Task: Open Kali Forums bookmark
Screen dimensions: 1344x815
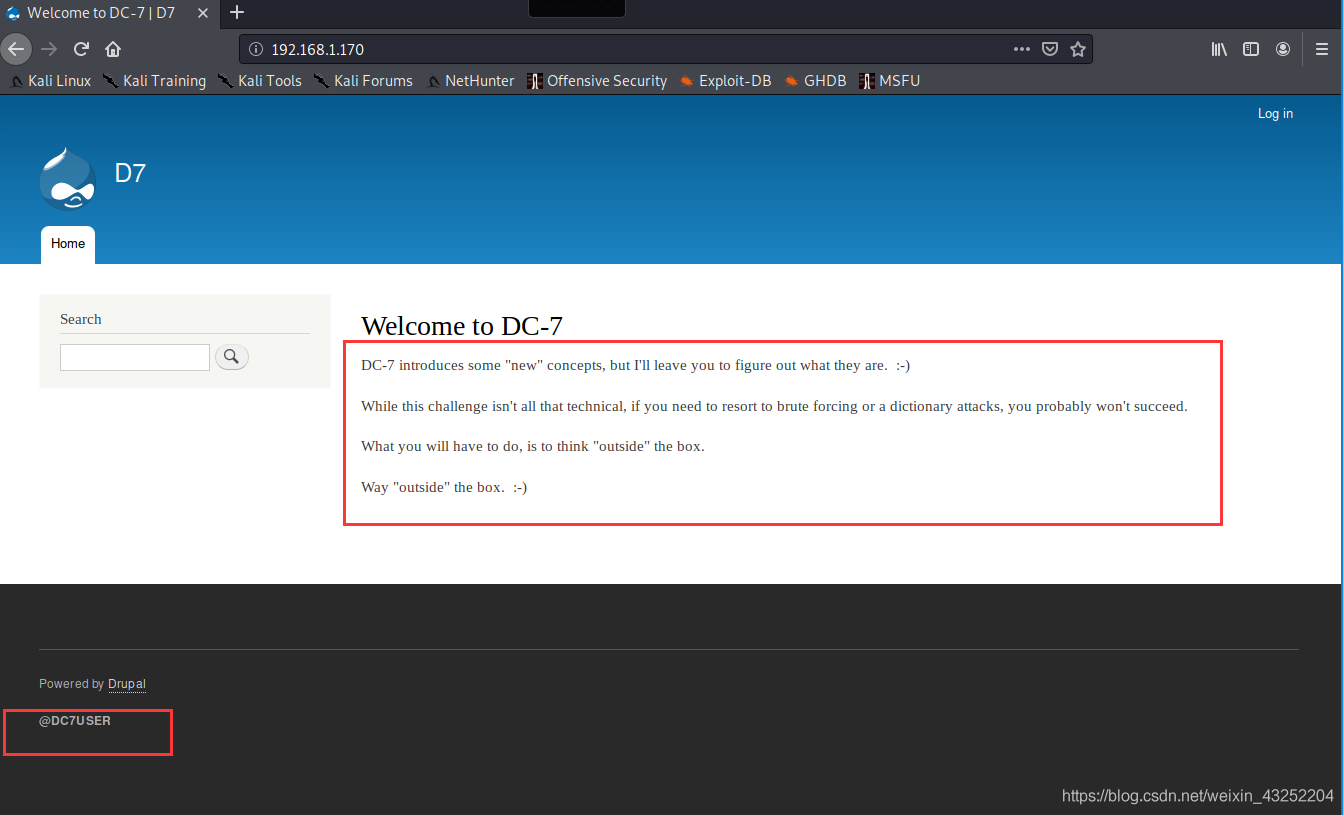Action: coord(363,81)
